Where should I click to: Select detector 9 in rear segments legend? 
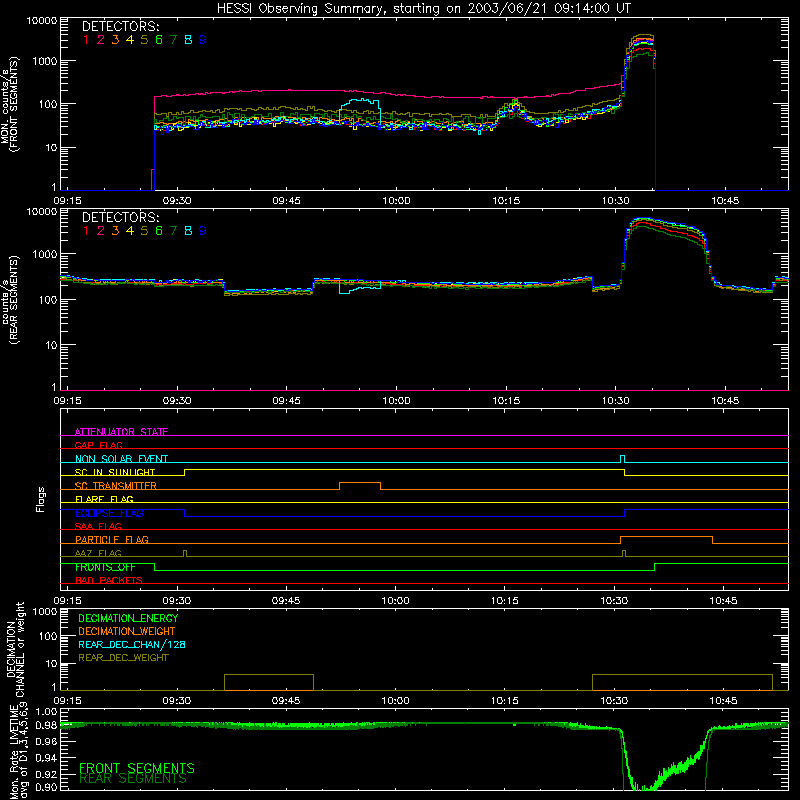pyautogui.click(x=203, y=231)
